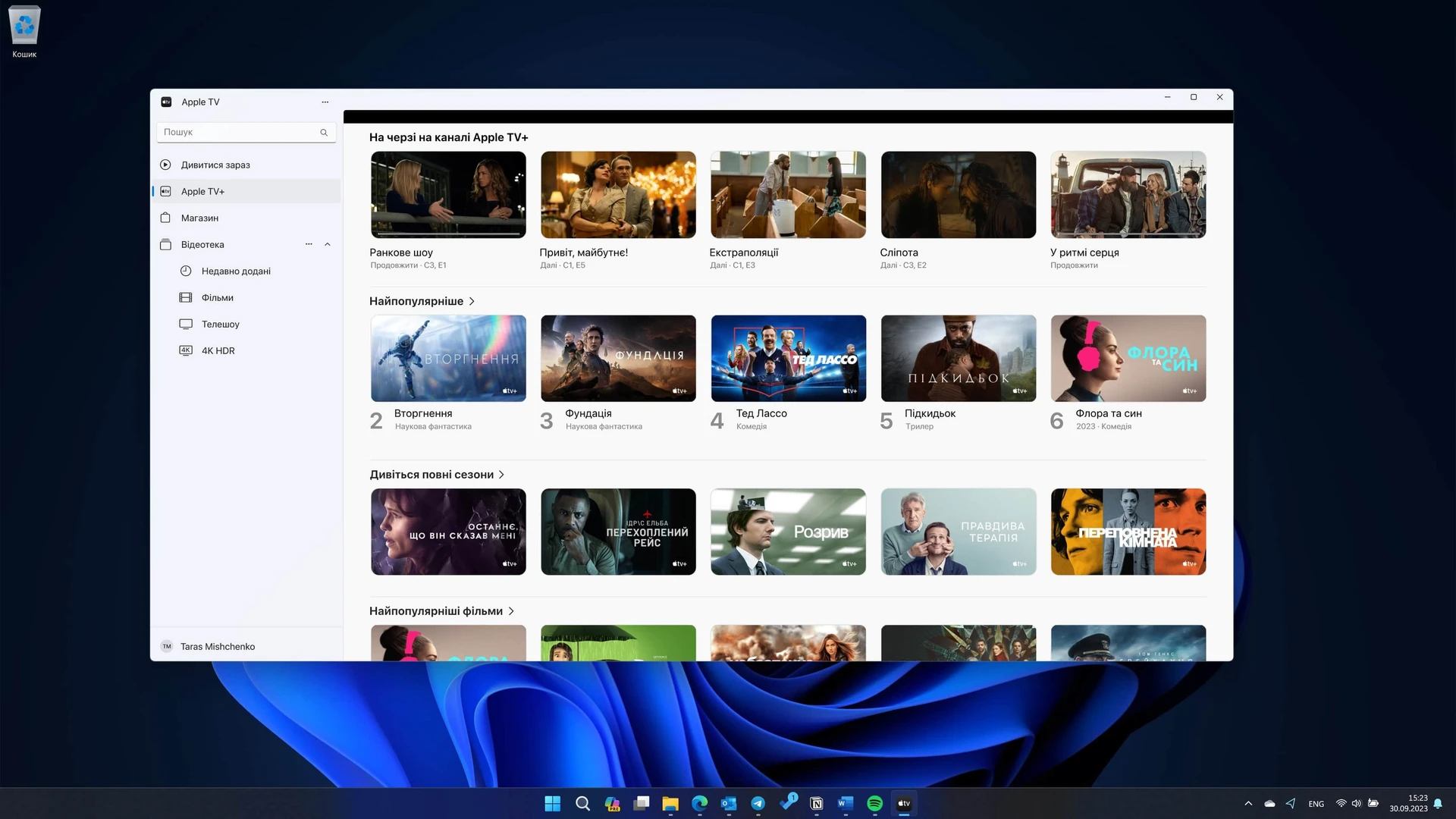Open Notion from taskbar
Viewport: 1456px width, 819px height.
click(817, 803)
